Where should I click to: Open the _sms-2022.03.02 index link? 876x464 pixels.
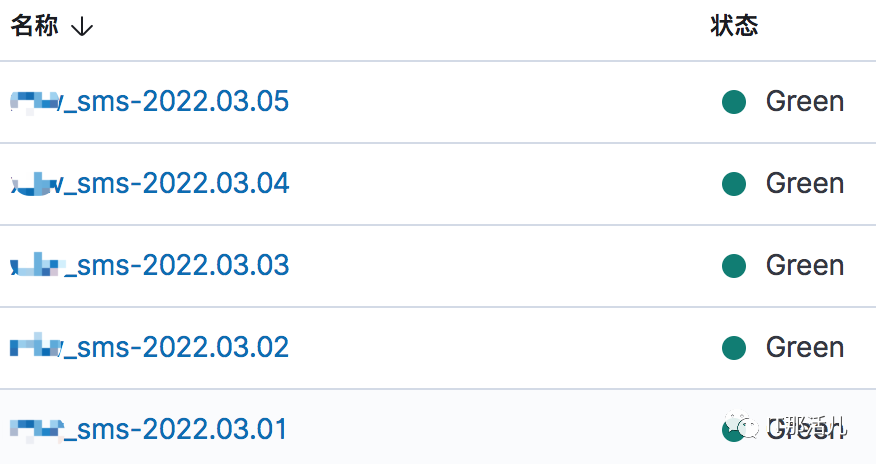pos(150,347)
